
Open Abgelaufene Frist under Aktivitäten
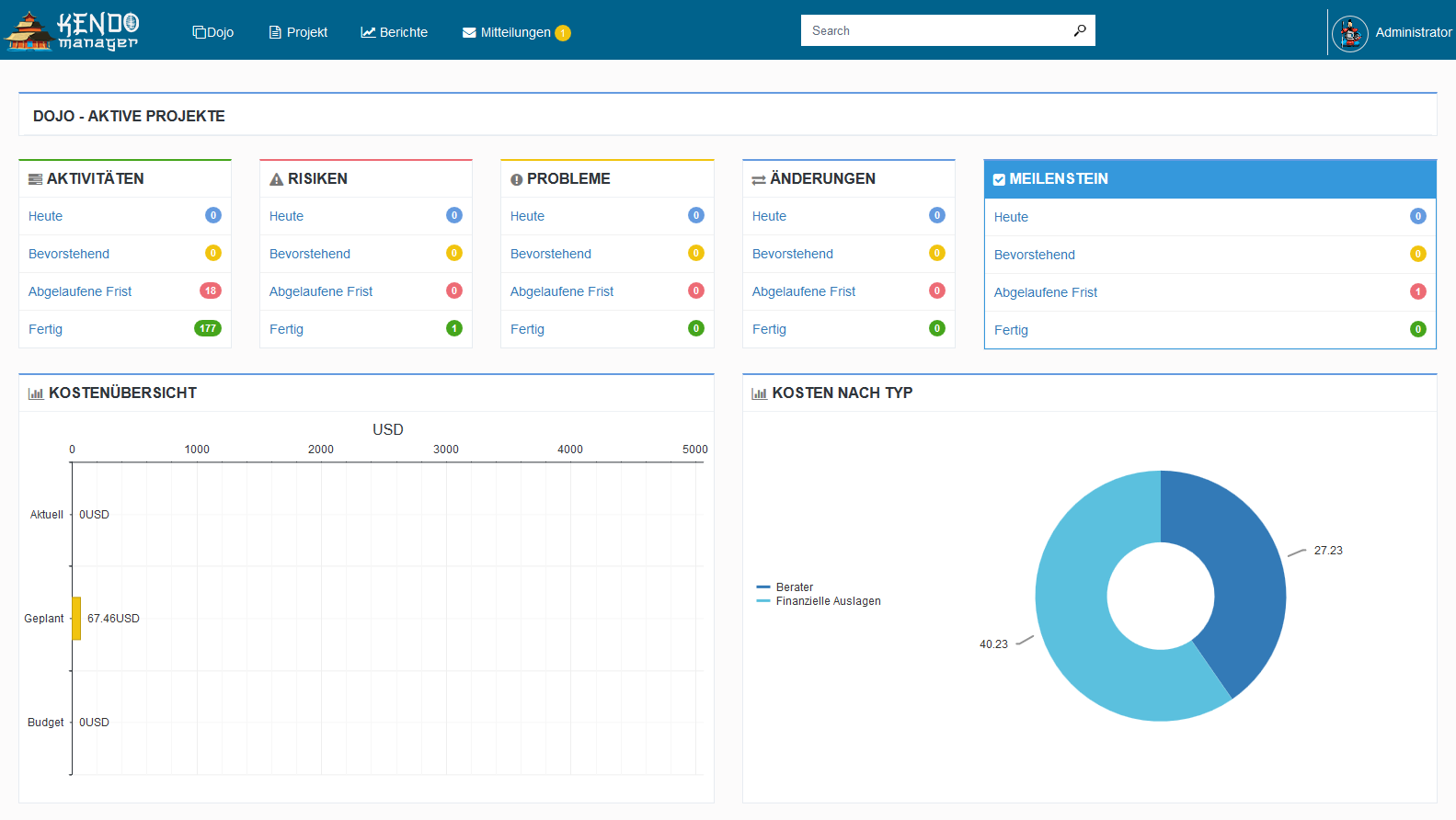pos(80,291)
